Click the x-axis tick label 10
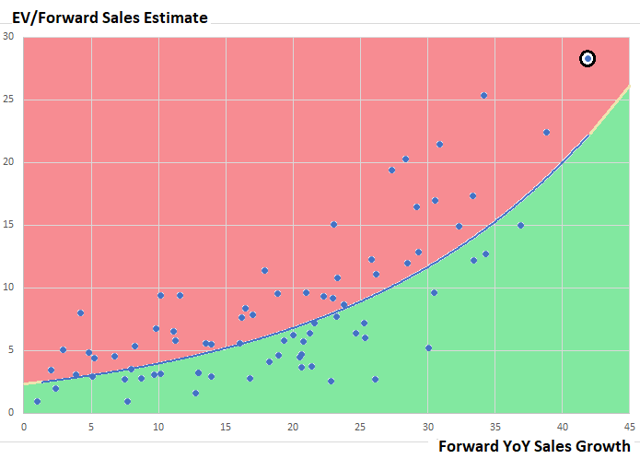Screen dimensions: 640x459 coord(158,424)
